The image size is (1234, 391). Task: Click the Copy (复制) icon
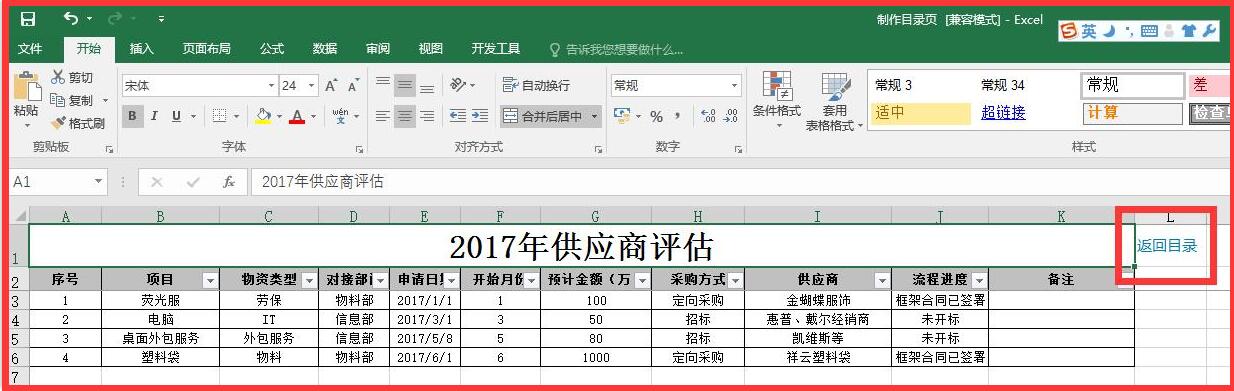point(58,100)
